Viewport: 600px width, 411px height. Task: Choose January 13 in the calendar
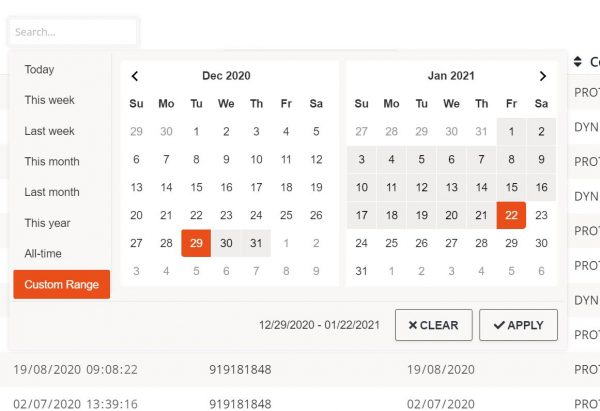(x=451, y=187)
